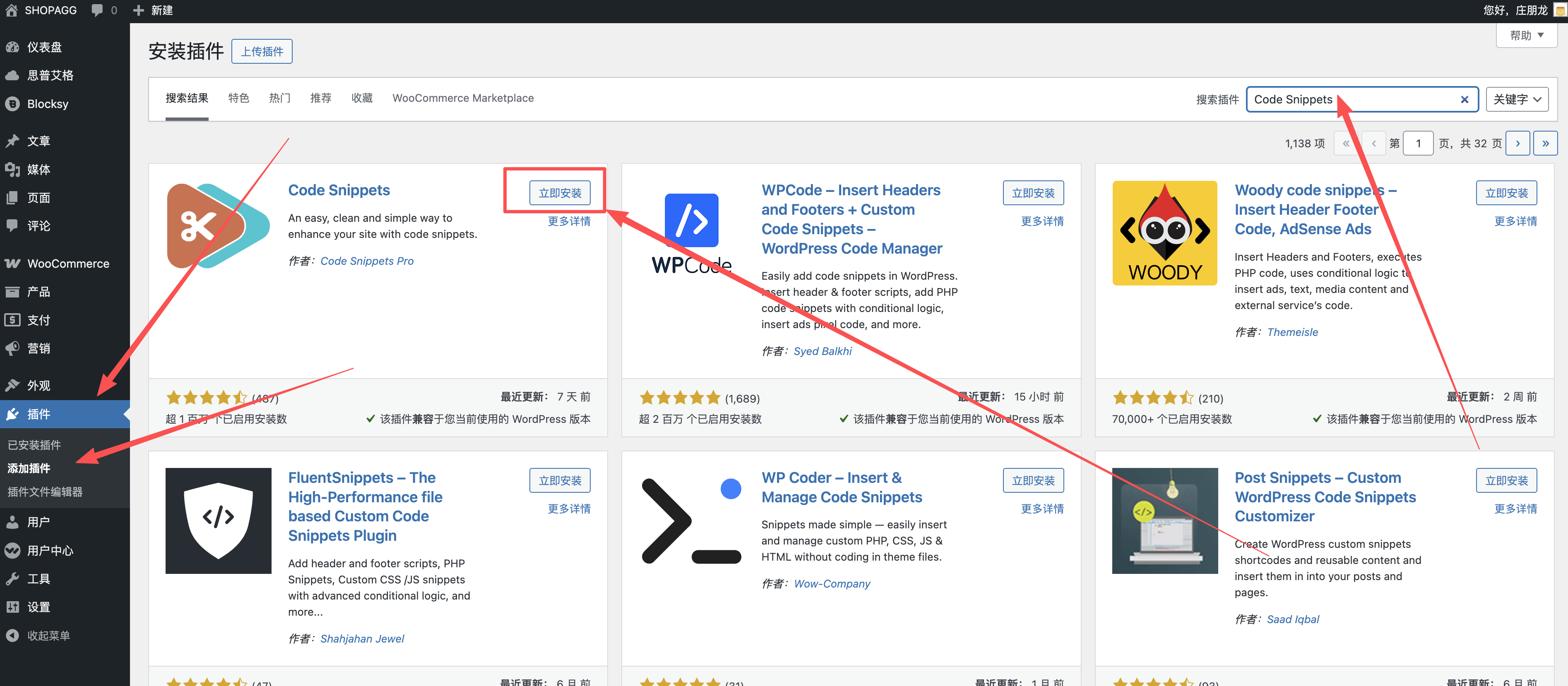Click the Woody plugin logo
Viewport: 1568px width, 686px height.
1164,233
